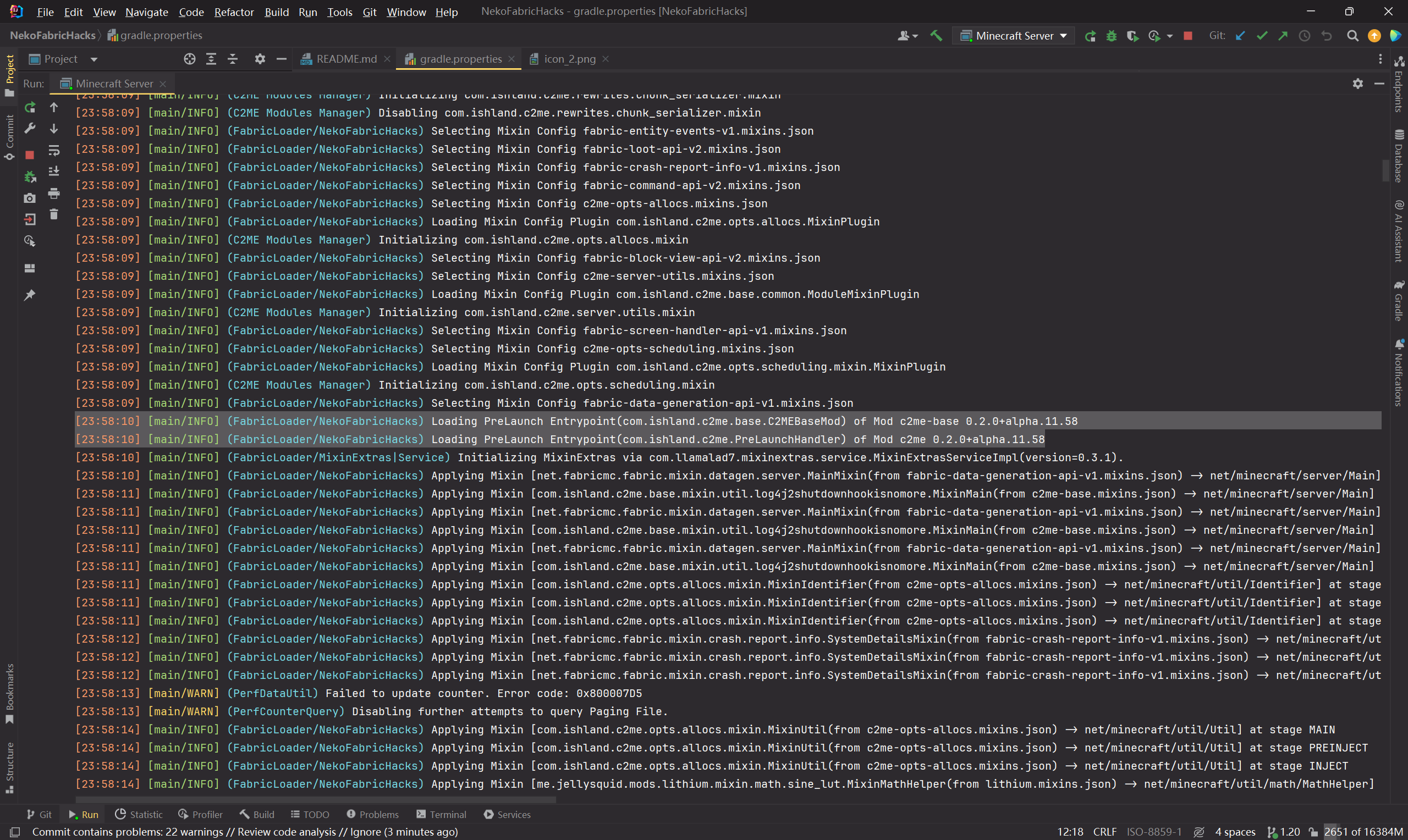Rerun Minecraft Server in Run panel
This screenshot has width=1408, height=840.
[30, 107]
